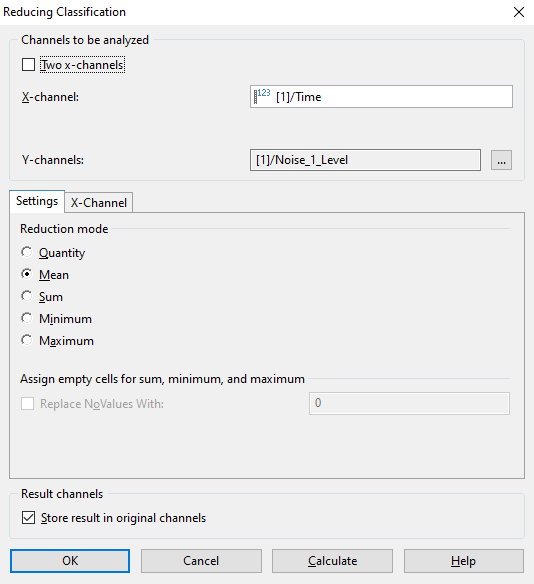This screenshot has height=584, width=534.
Task: Pick the Maximum reduction mode
Action: coord(27,340)
